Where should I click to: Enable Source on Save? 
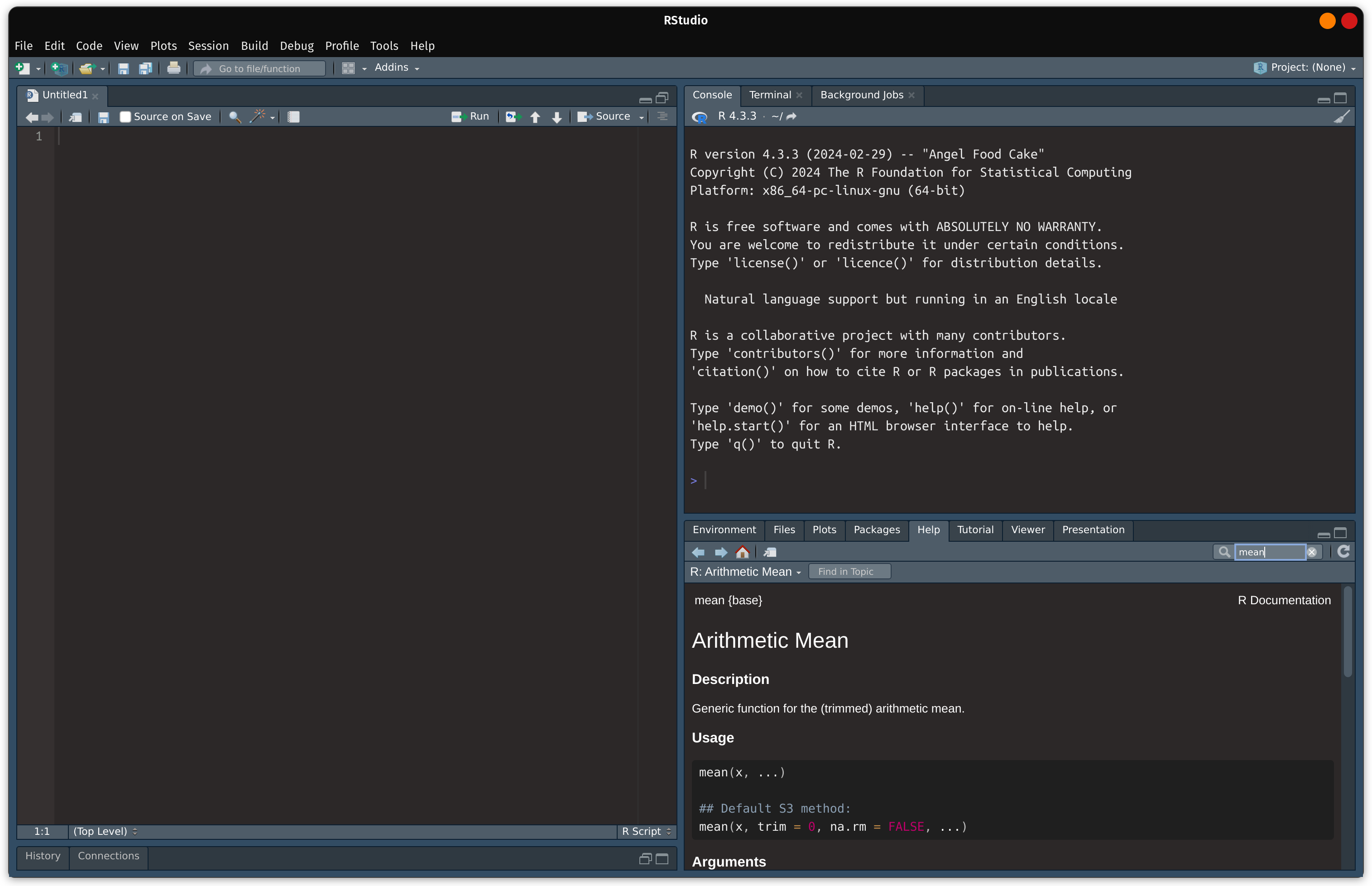[125, 116]
